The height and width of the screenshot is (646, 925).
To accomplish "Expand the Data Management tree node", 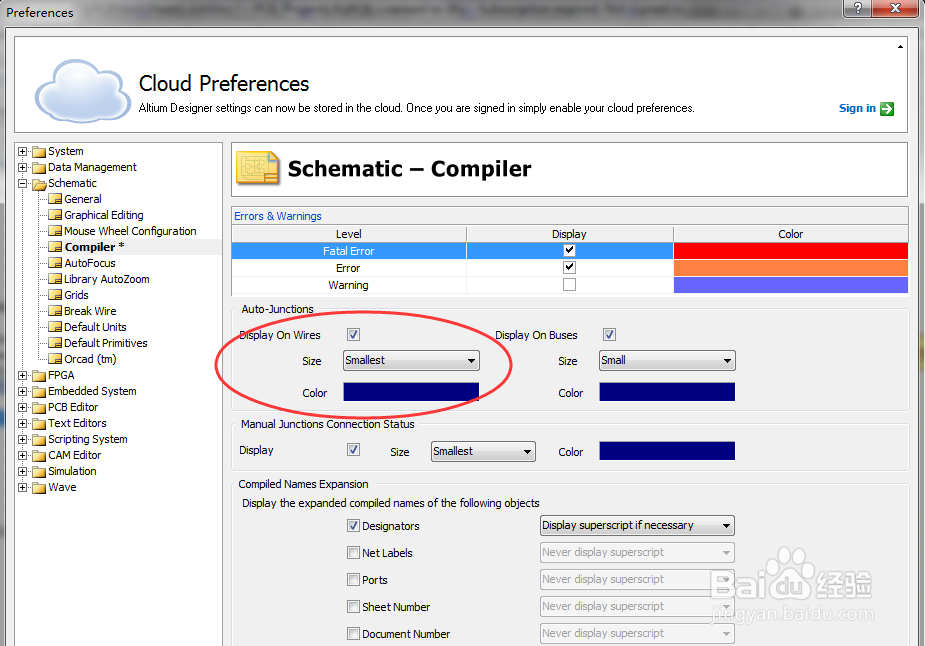I will pyautogui.click(x=22, y=168).
